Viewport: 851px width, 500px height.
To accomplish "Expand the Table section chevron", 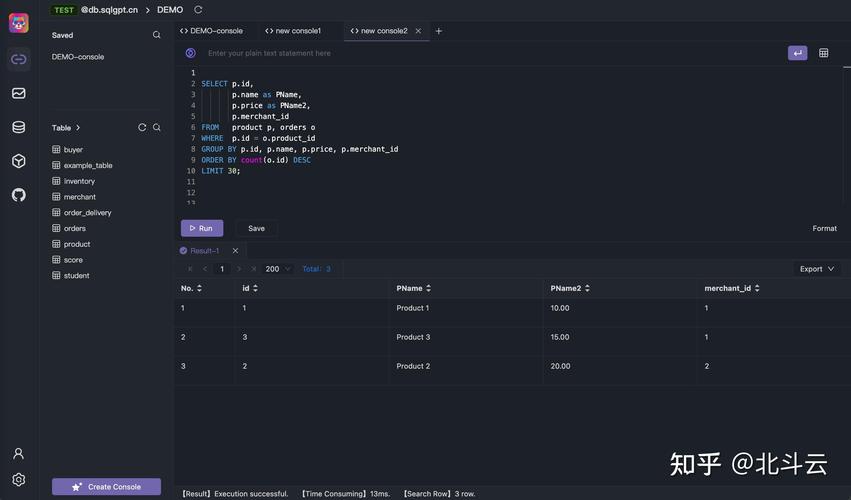I will coord(78,128).
